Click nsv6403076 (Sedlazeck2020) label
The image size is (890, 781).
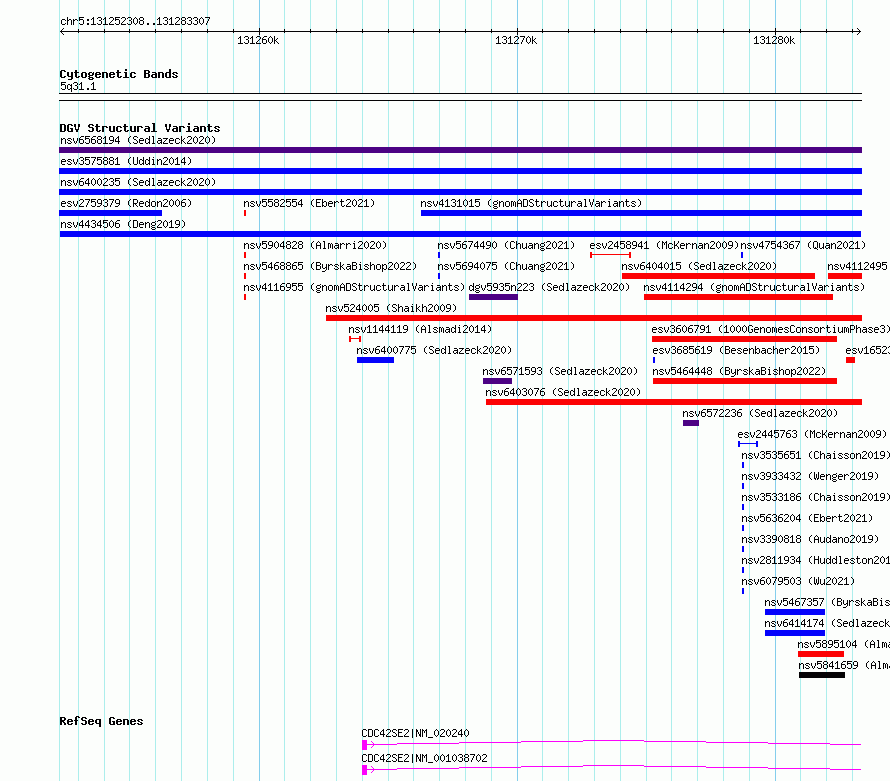[563, 392]
